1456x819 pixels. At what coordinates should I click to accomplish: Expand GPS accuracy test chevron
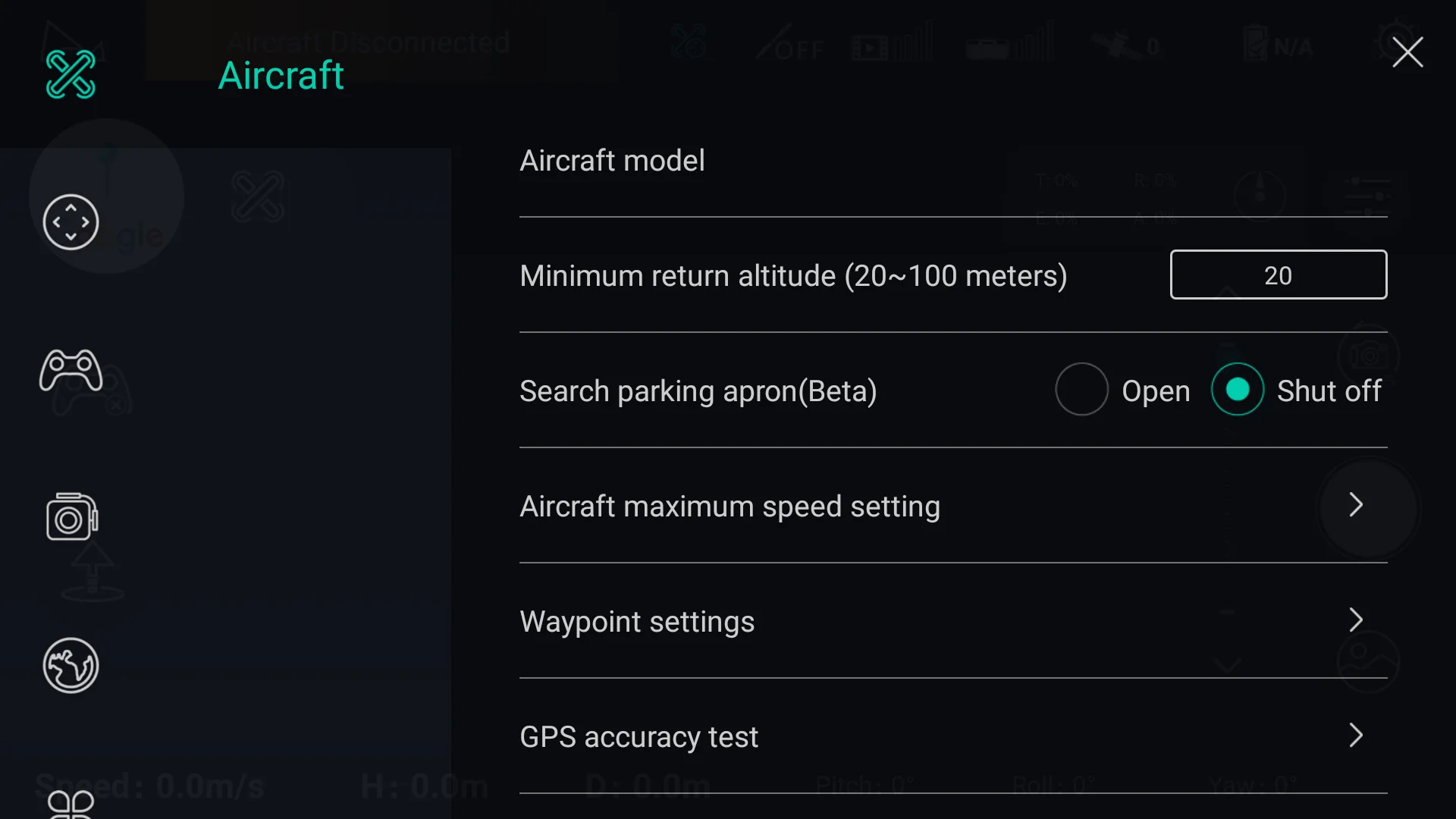[x=1357, y=736]
